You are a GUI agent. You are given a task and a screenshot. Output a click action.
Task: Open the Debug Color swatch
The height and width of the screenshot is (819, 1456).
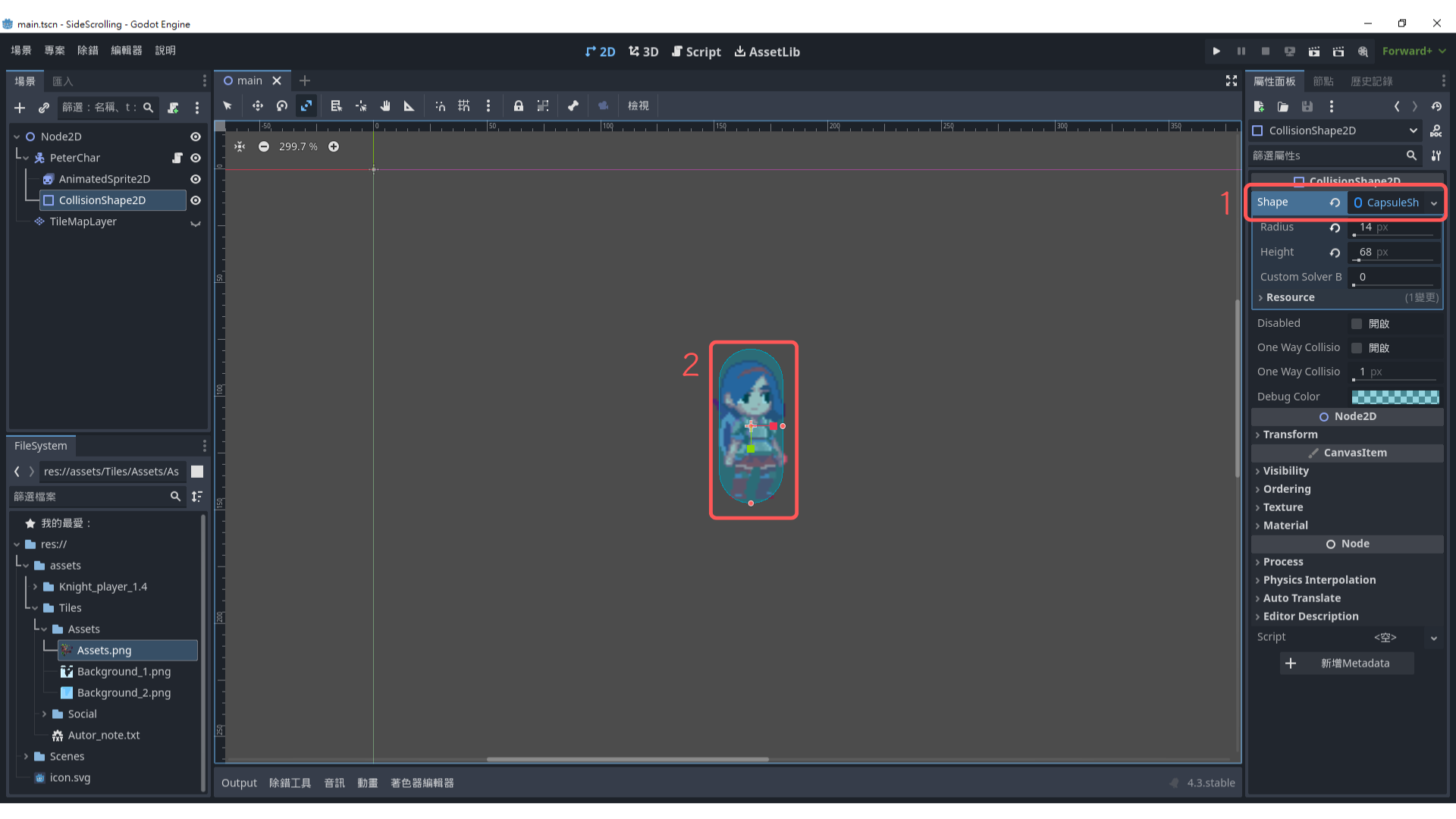[x=1395, y=397]
